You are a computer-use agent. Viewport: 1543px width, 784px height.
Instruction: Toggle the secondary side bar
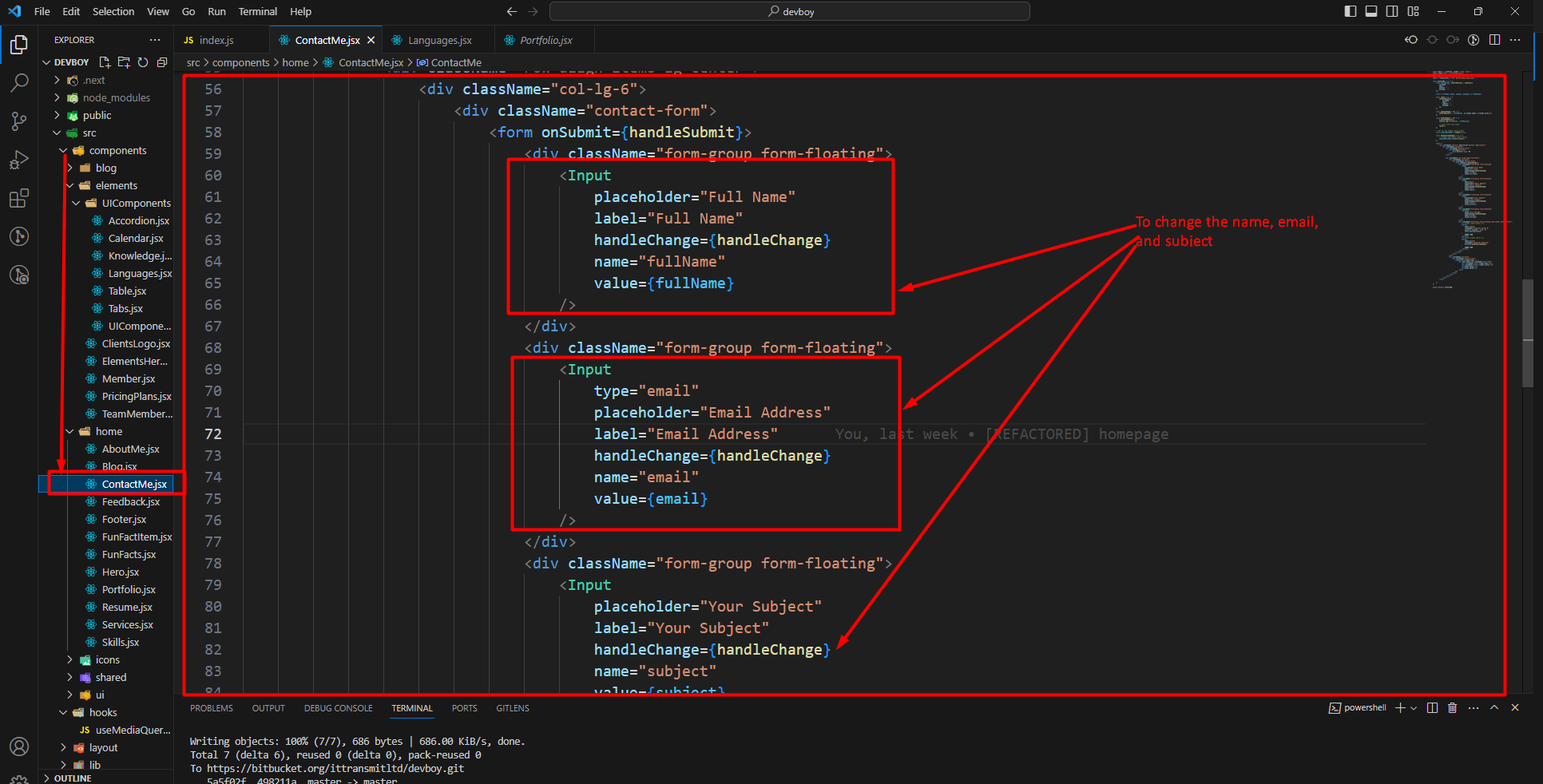tap(1392, 11)
